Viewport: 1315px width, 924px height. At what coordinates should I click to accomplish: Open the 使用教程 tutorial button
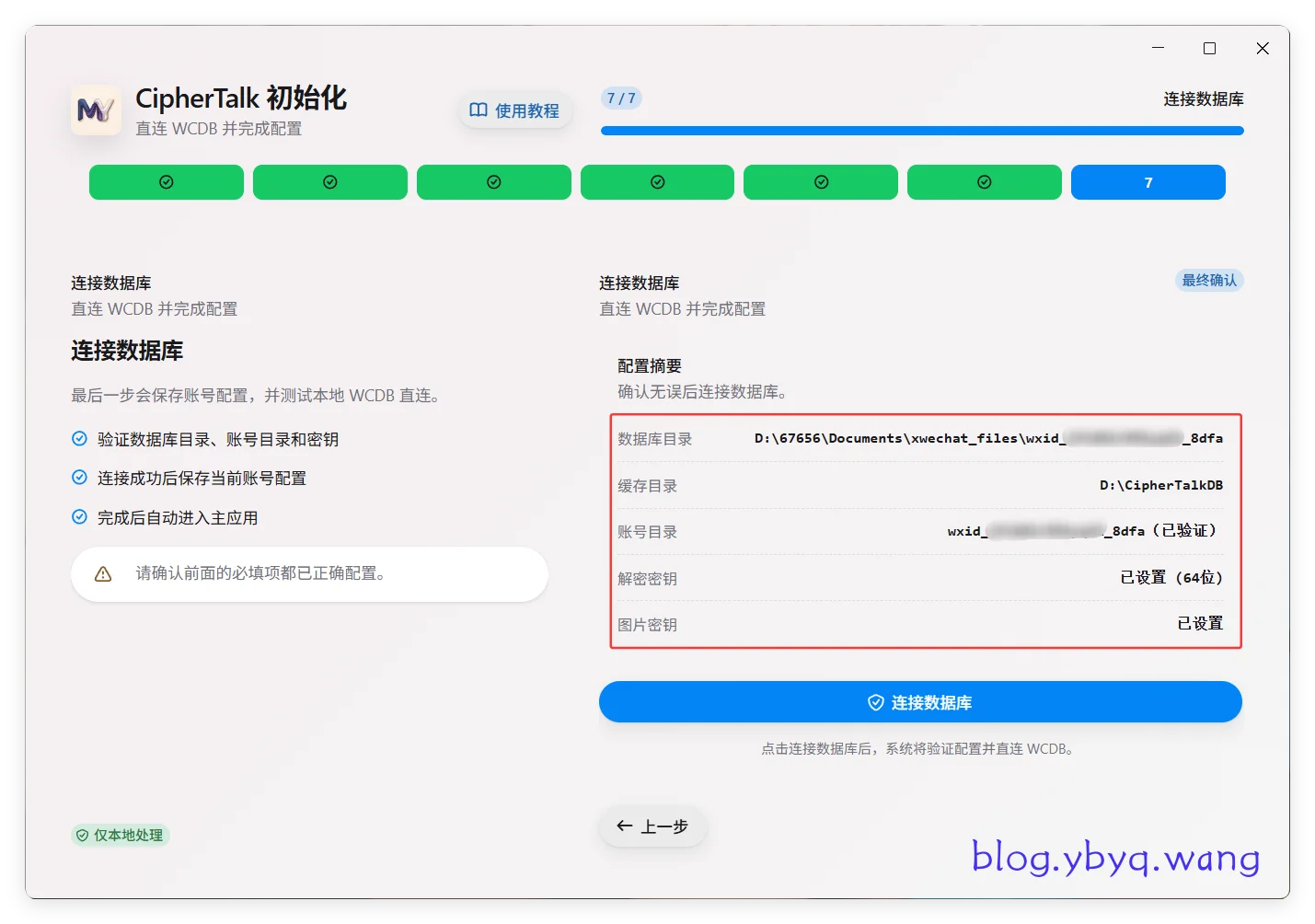(x=515, y=110)
